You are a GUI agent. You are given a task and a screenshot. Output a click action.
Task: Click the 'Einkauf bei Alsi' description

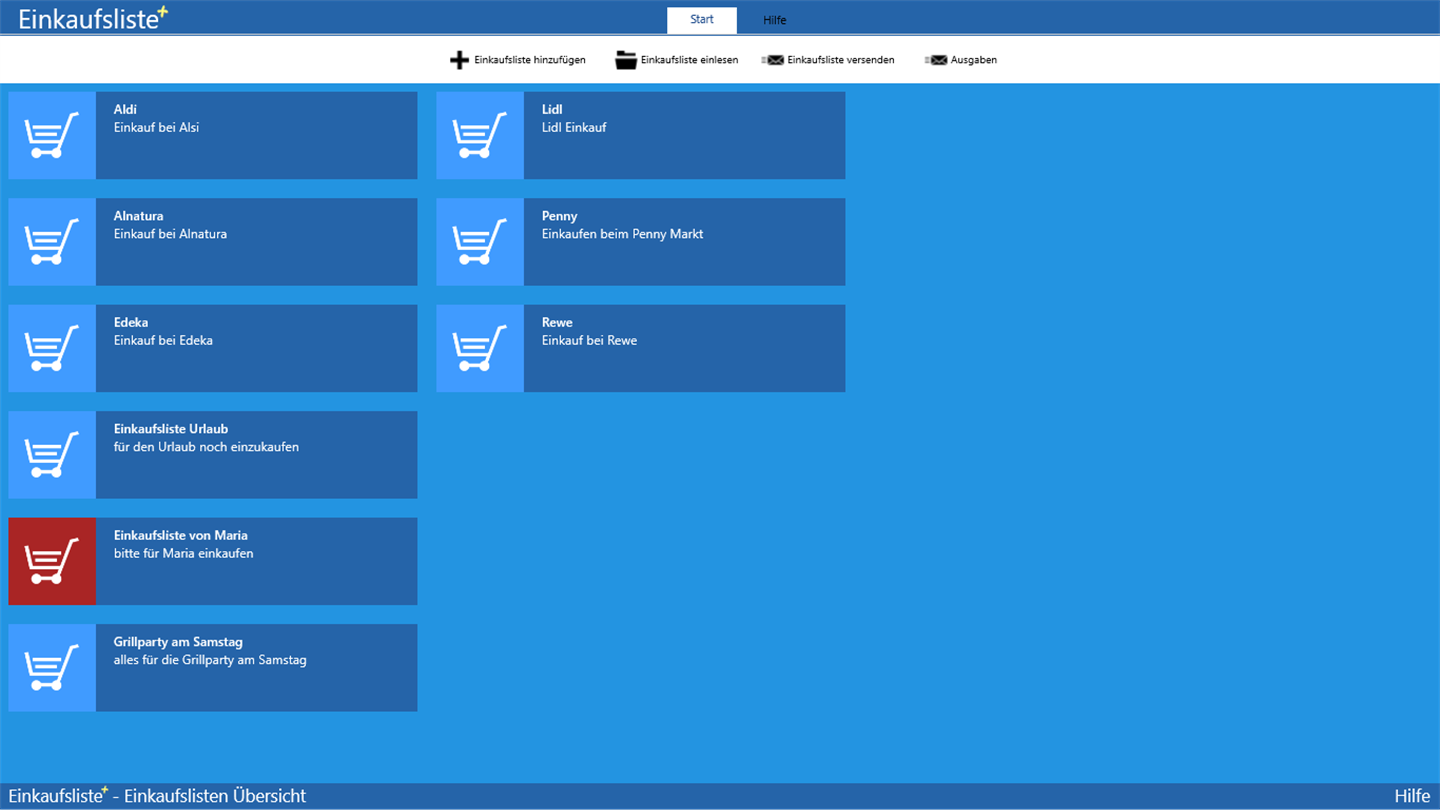point(156,127)
